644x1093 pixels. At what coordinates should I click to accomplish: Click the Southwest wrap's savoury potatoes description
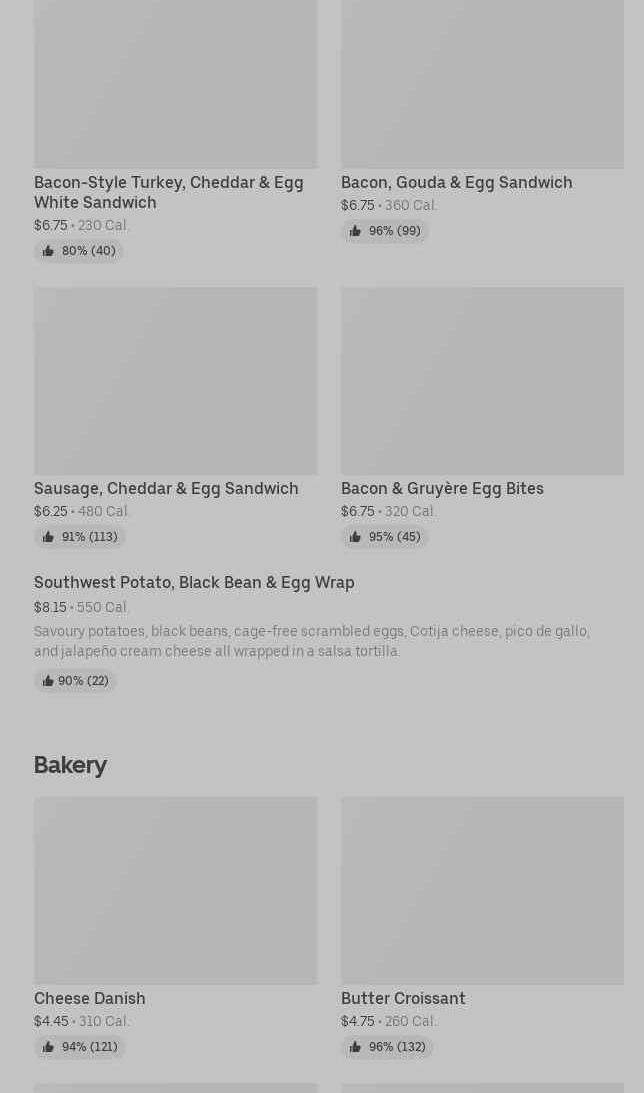pyautogui.click(x=311, y=641)
